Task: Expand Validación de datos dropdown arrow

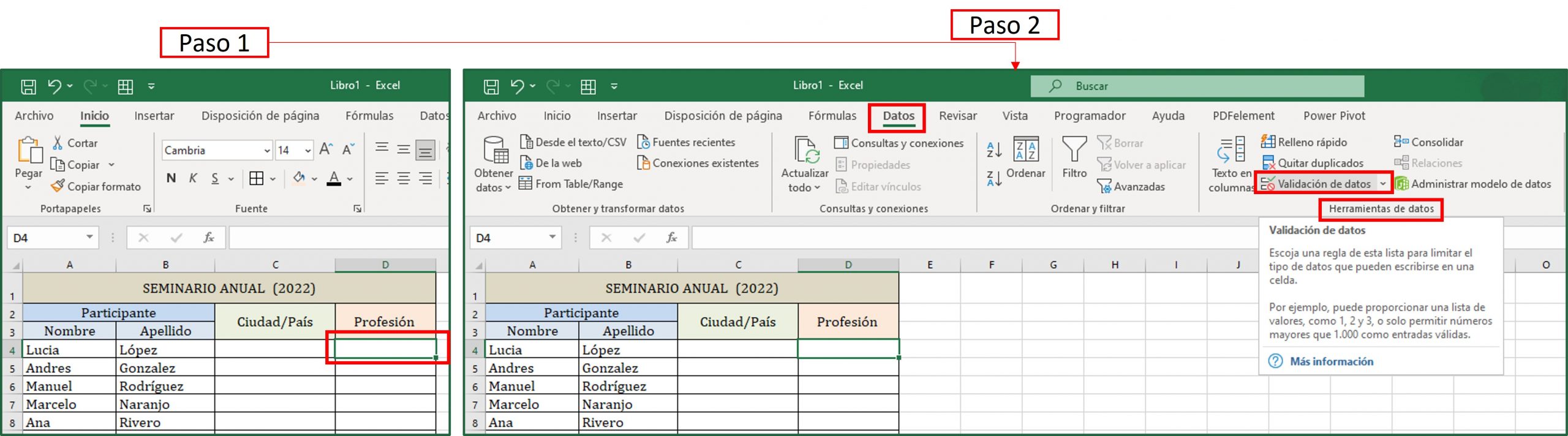Action: point(1382,184)
